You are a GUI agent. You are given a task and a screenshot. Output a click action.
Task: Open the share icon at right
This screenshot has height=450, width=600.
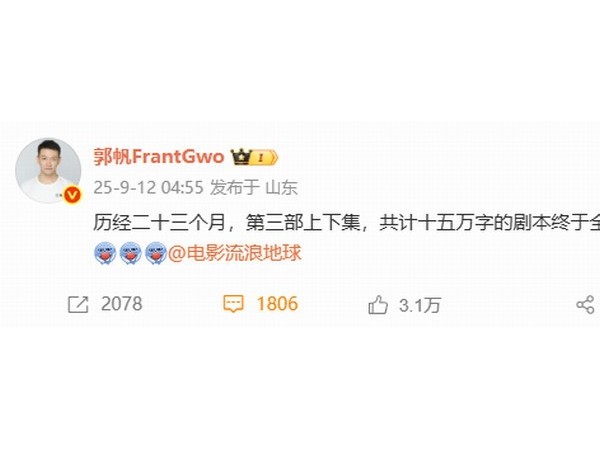point(585,305)
